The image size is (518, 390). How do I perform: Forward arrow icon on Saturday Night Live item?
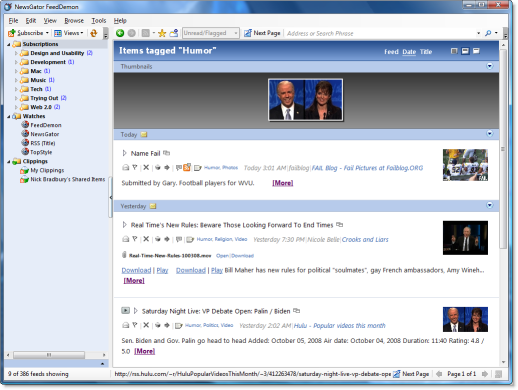click(167, 325)
